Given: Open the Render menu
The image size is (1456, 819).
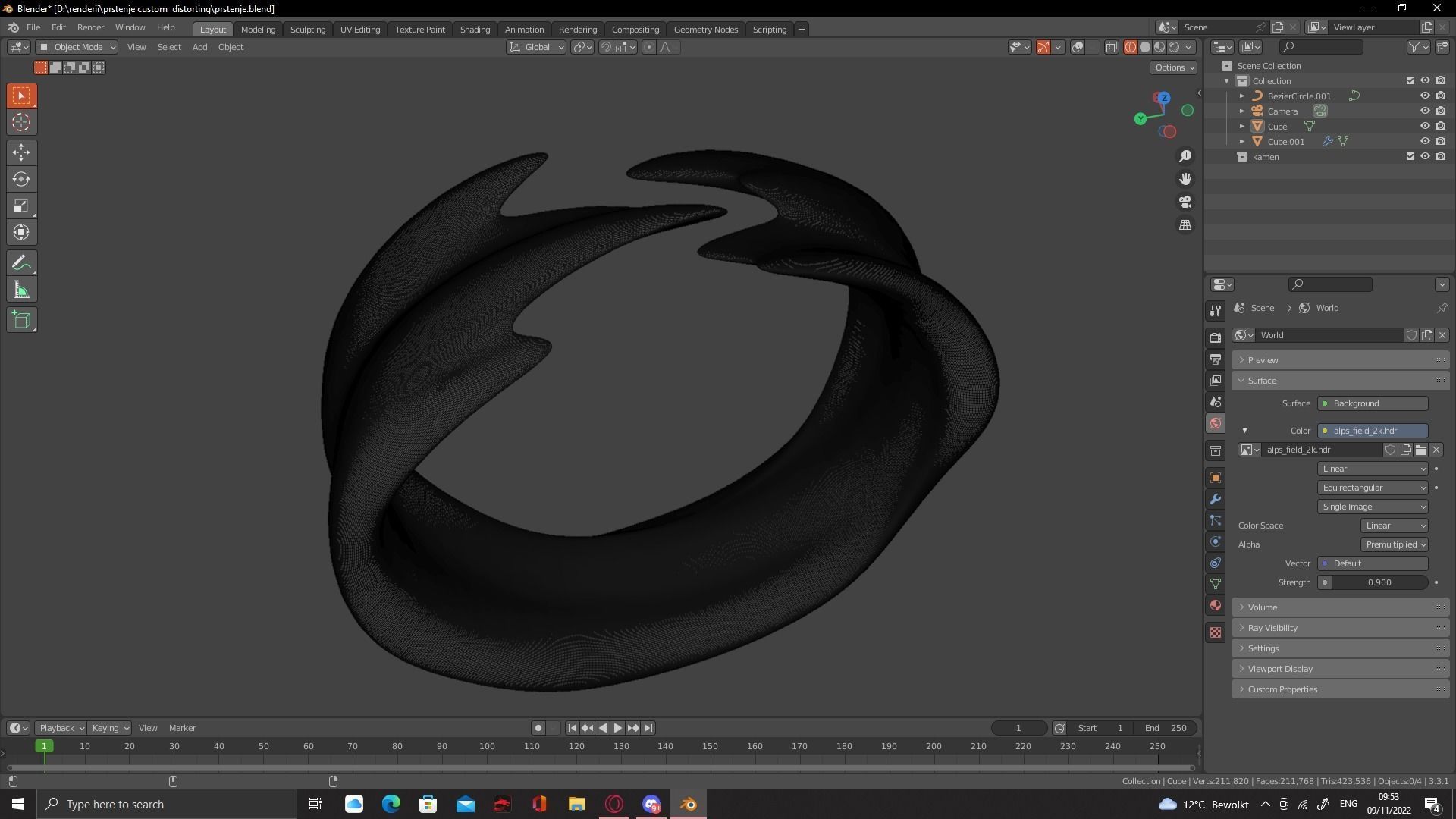Looking at the screenshot, I should pyautogui.click(x=90, y=27).
